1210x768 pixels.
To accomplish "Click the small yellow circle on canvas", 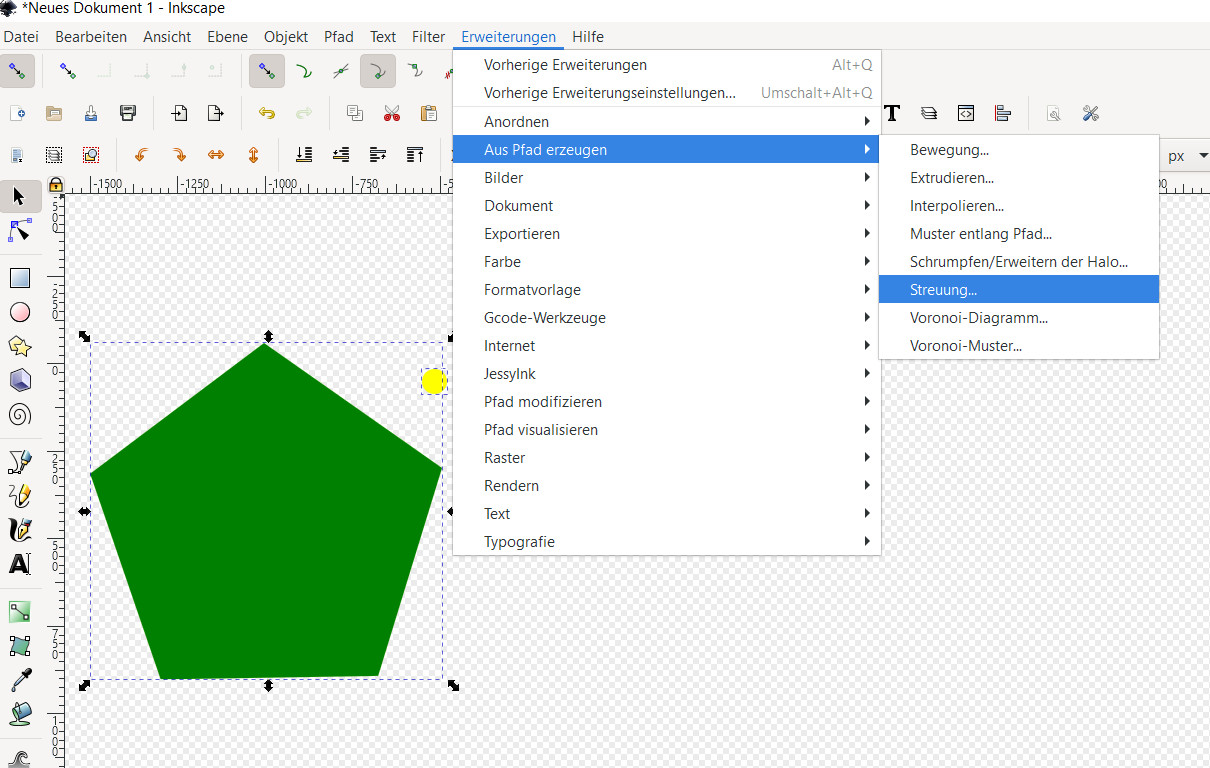I will point(433,381).
